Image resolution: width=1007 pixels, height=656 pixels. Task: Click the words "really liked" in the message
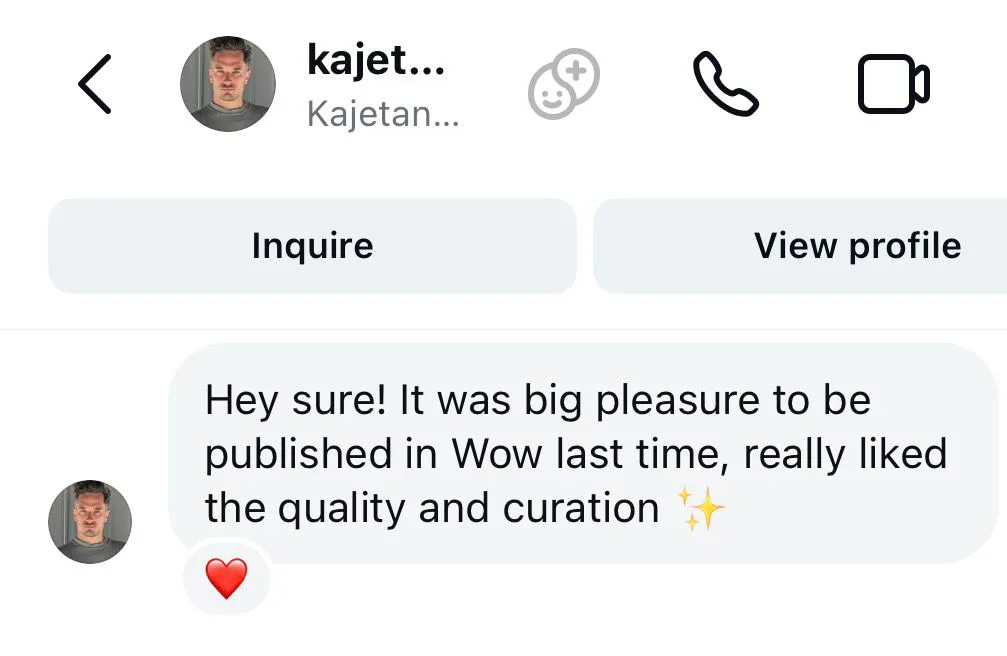tap(845, 455)
